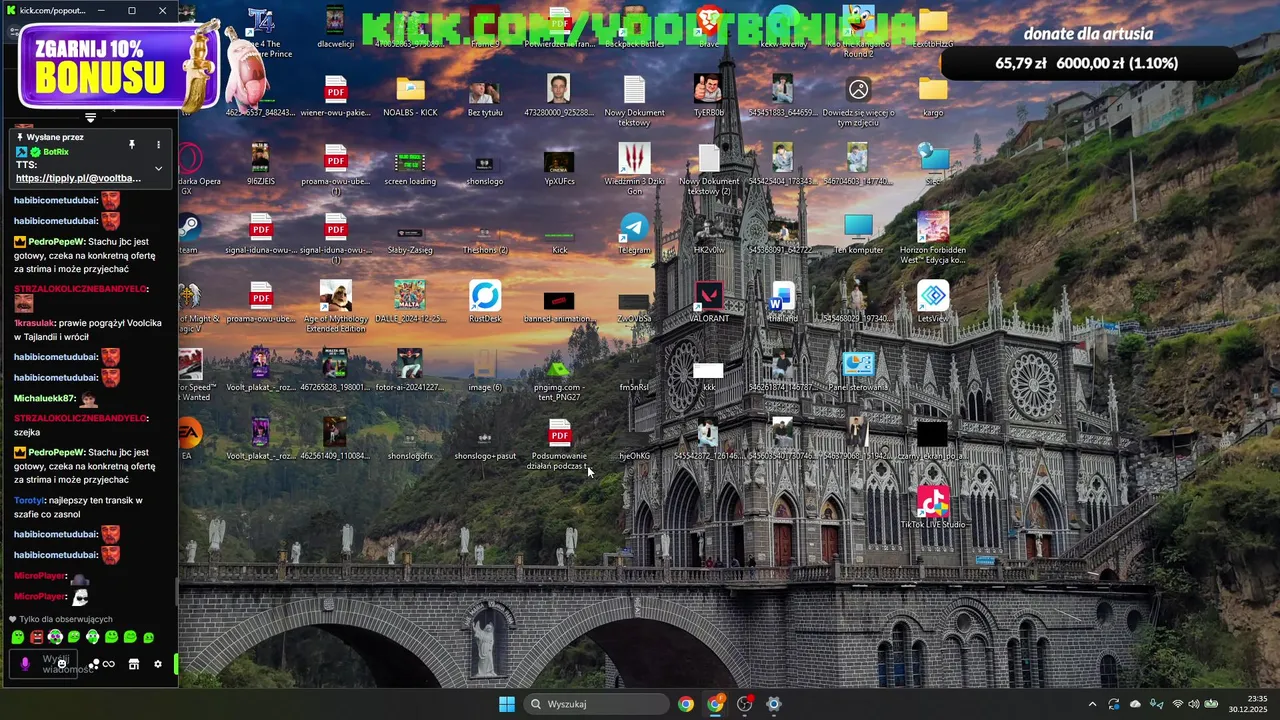The width and height of the screenshot is (1280, 720).
Task: Open the NOALBS - KICK folder
Action: coord(410,96)
